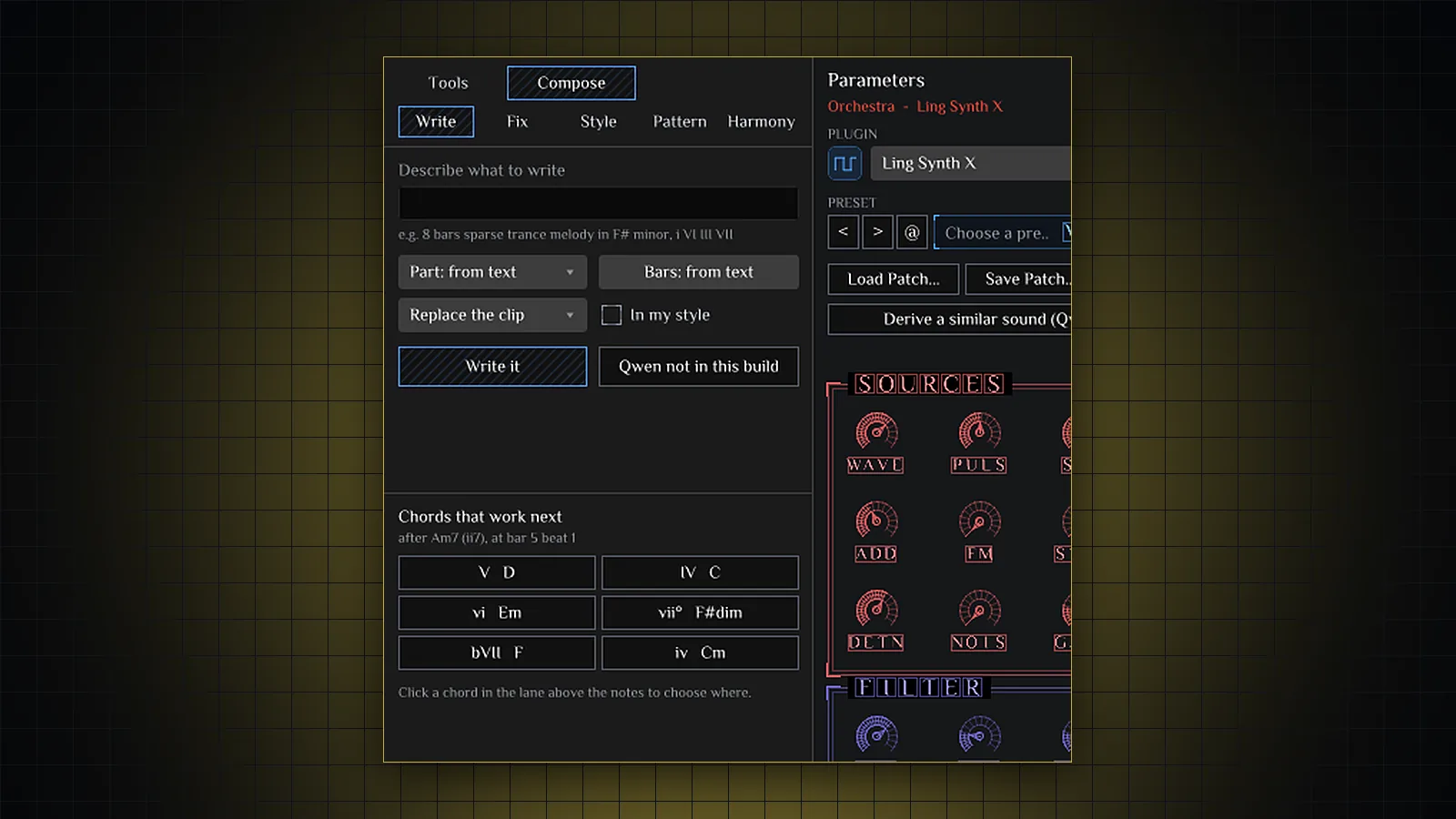Open the Choose a preset dropdown
The height and width of the screenshot is (819, 1456).
point(1003,232)
